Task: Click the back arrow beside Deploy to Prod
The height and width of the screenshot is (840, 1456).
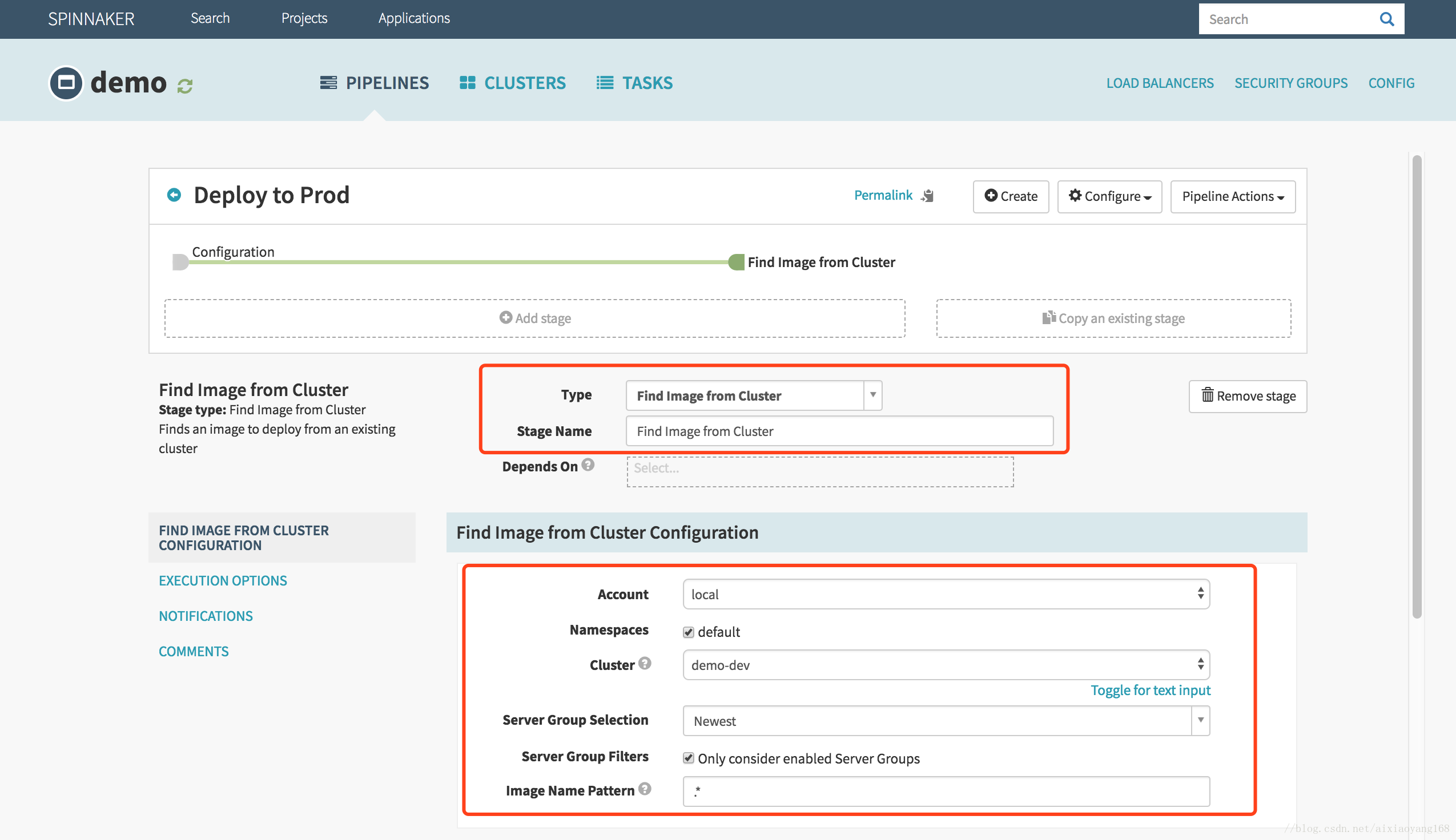Action: [x=174, y=195]
